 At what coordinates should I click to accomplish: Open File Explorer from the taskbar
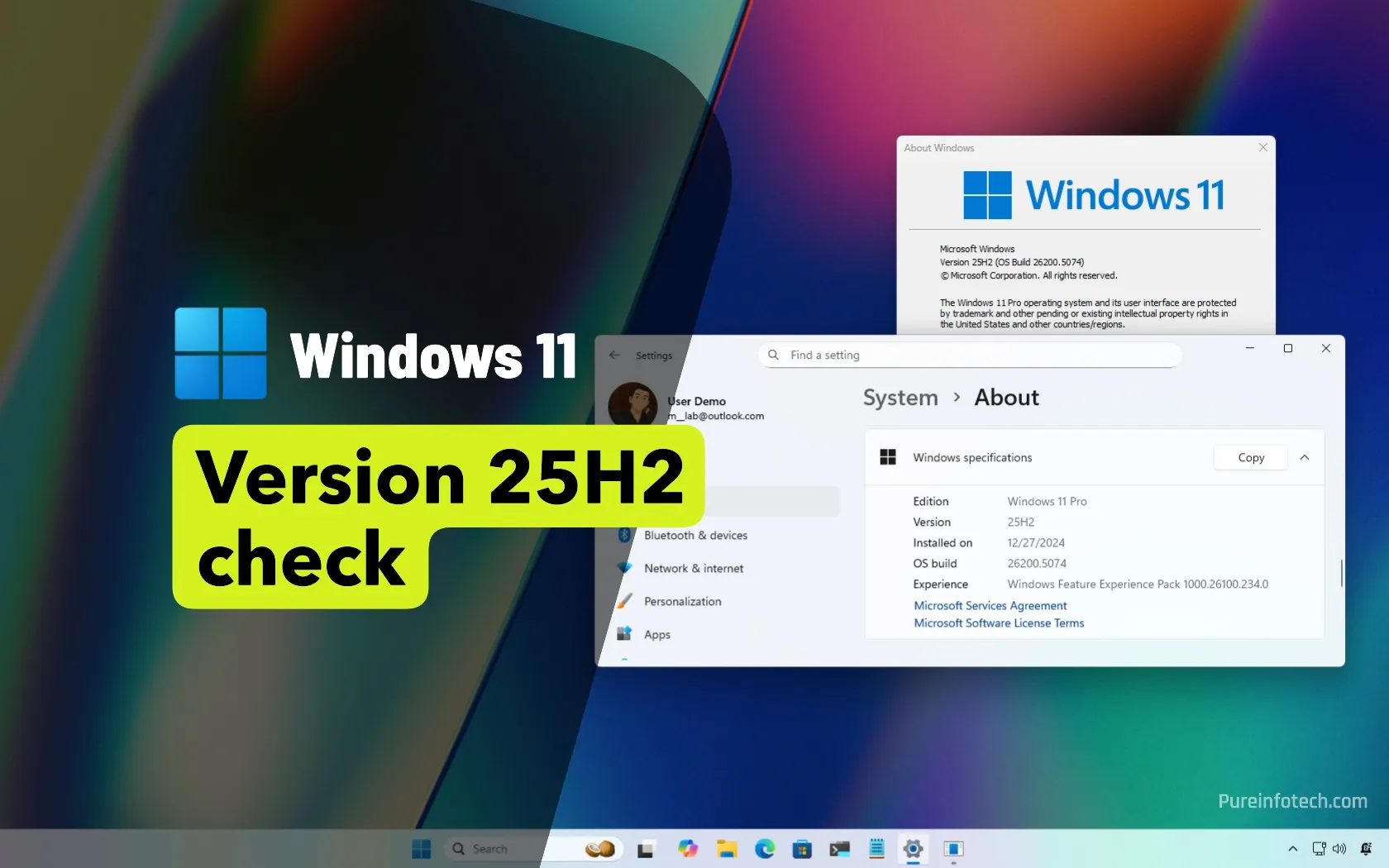pyautogui.click(x=727, y=848)
